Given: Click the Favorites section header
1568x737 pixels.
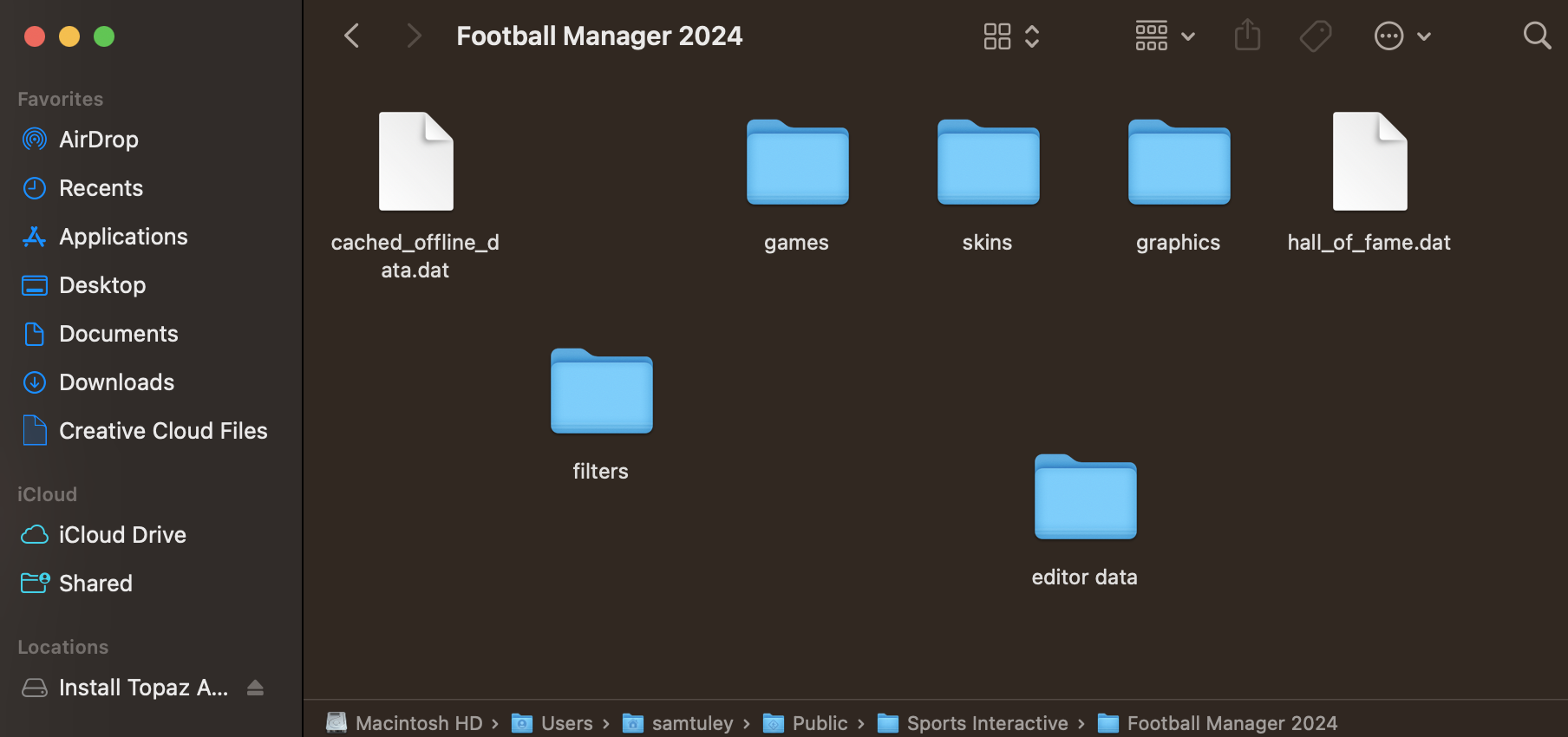Looking at the screenshot, I should click(x=61, y=99).
